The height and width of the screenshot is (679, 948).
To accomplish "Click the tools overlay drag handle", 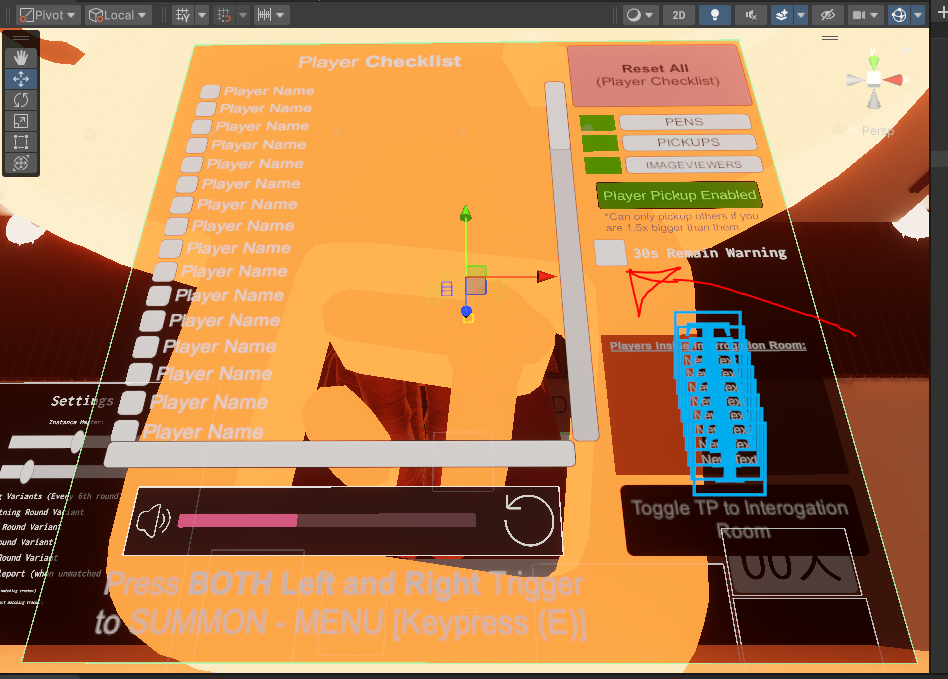I will [21, 38].
